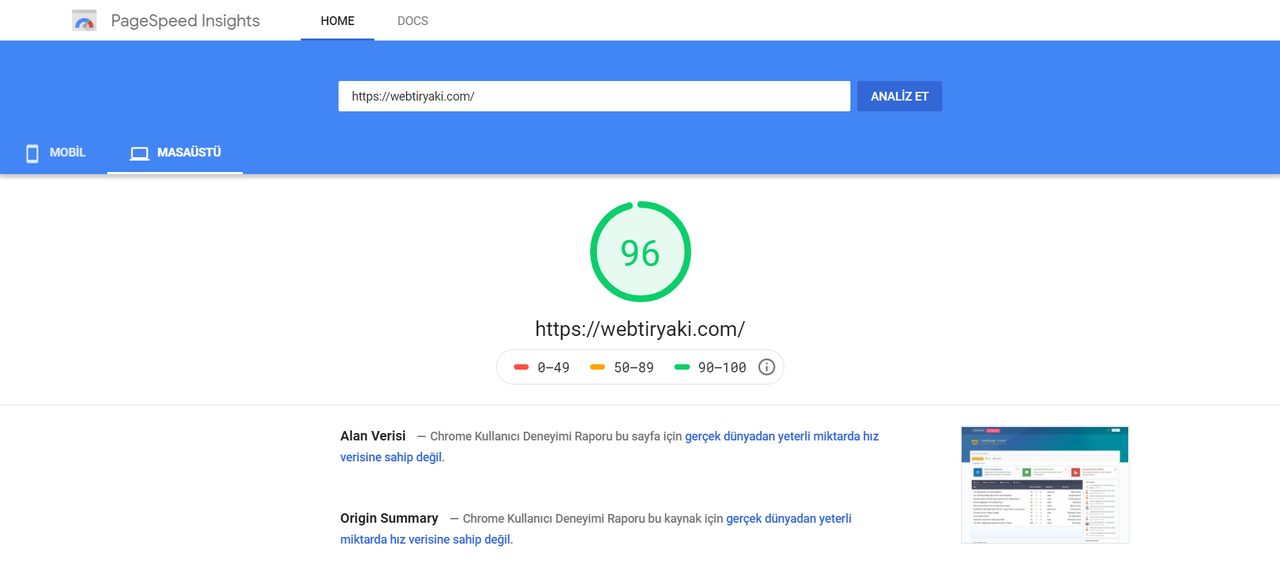Click the mobile phone icon
Viewport: 1280px width, 568px height.
coord(32,153)
